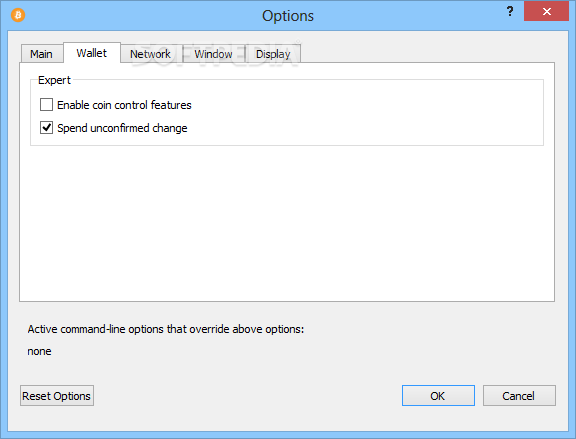The width and height of the screenshot is (576, 439).
Task: Click the Expert group label
Action: coord(54,80)
